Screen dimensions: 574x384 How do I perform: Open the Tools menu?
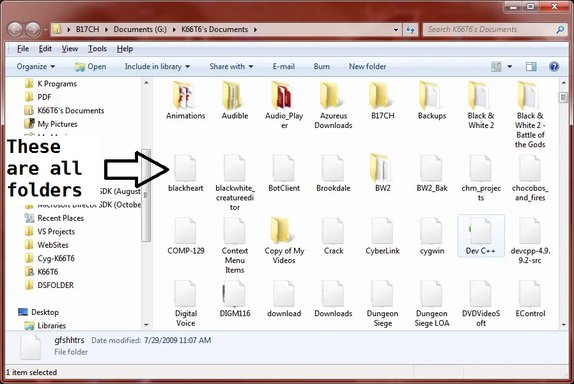pyautogui.click(x=97, y=49)
